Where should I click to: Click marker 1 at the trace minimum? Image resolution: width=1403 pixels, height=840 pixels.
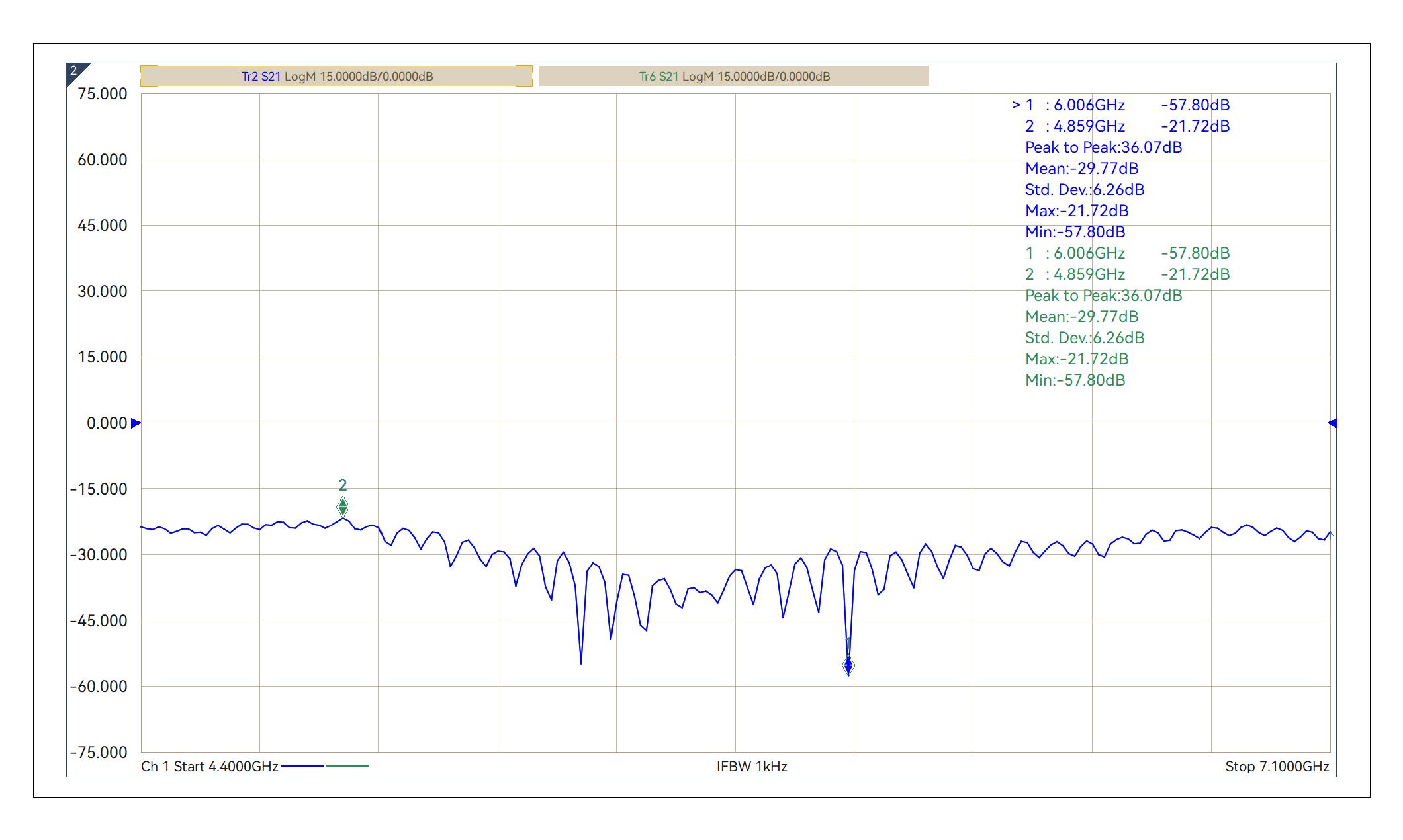pos(848,665)
